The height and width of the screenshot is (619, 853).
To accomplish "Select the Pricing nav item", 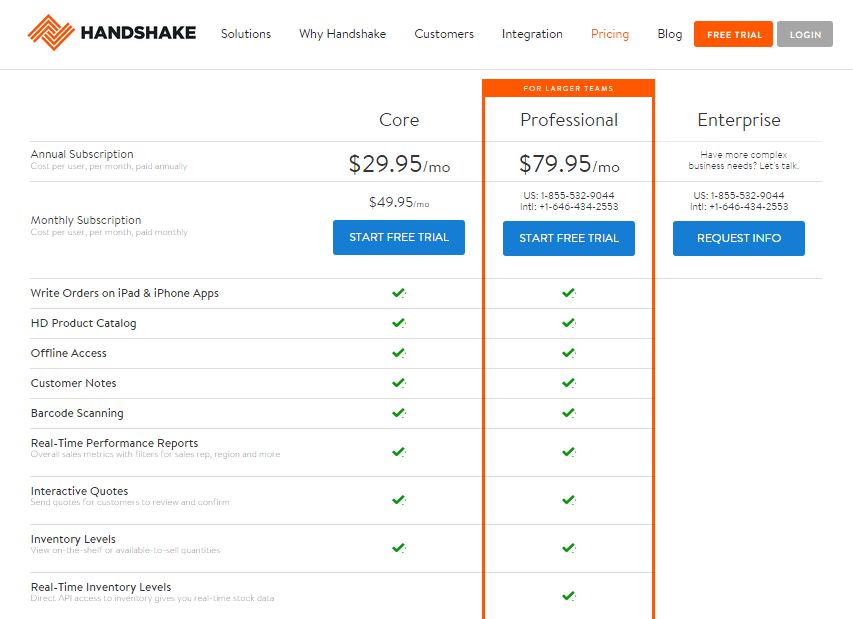I will pos(610,34).
